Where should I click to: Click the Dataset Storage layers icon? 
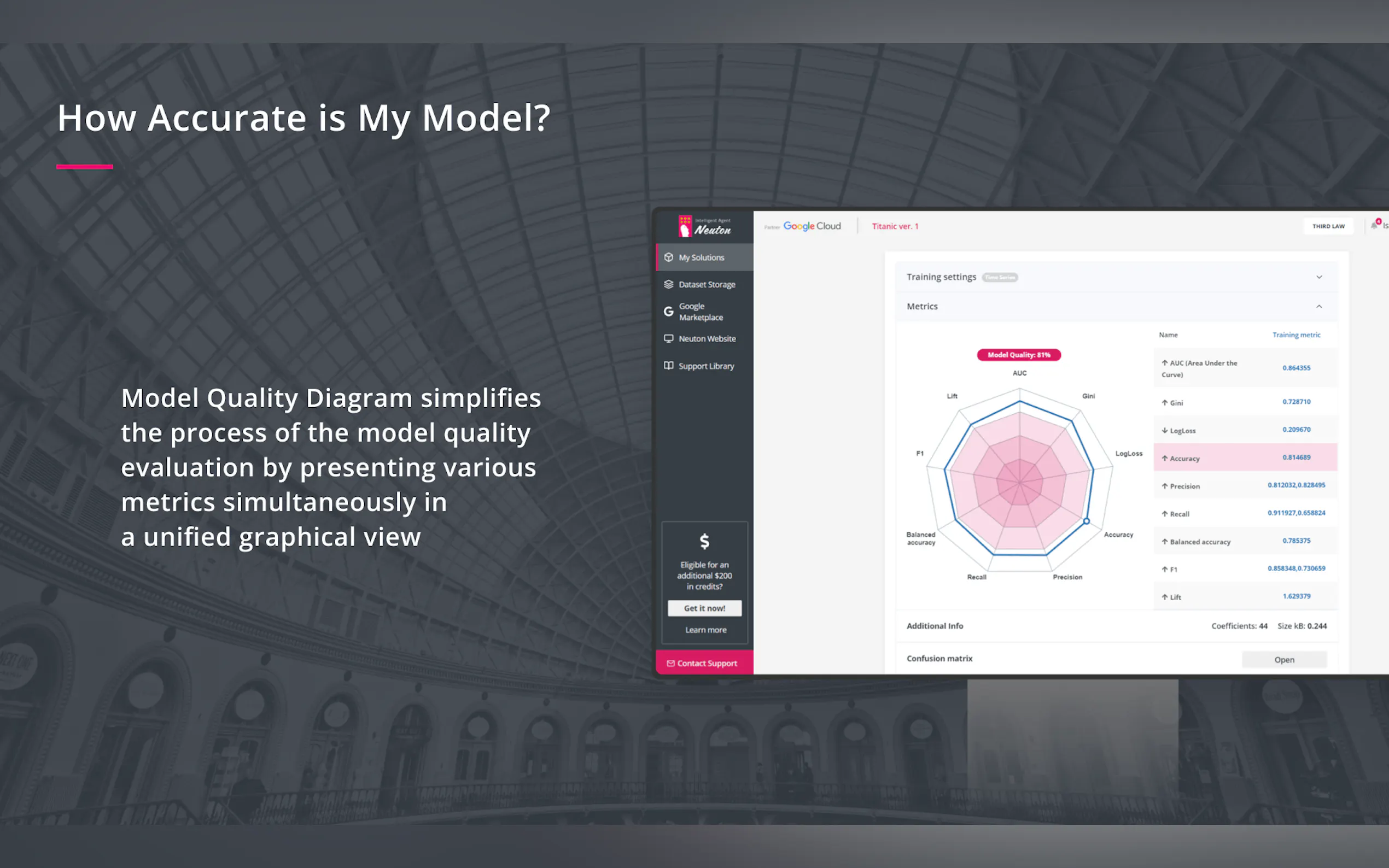(x=668, y=284)
